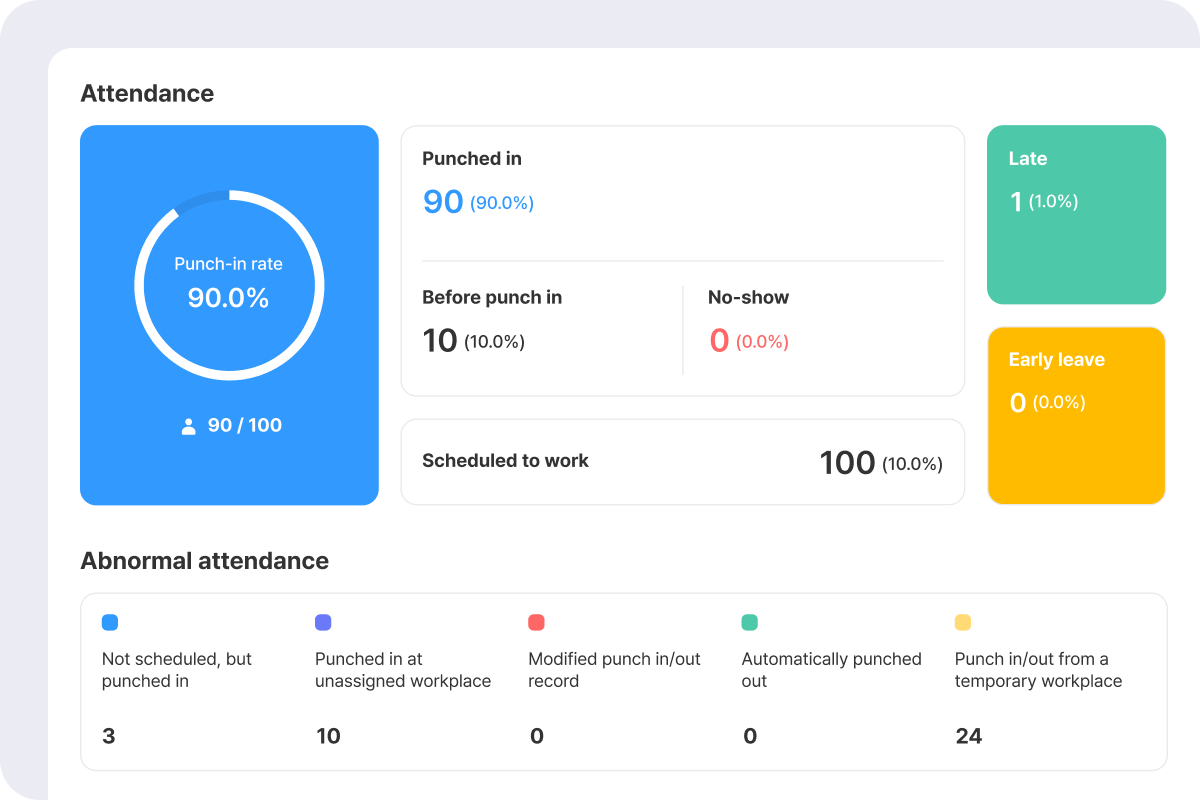The image size is (1200, 800).
Task: Switch to the Abnormal attendance section
Action: pyautogui.click(x=204, y=561)
